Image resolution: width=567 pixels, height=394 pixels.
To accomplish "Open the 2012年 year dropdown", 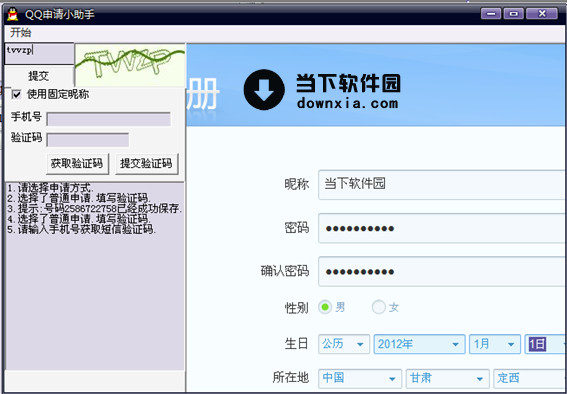I will (419, 344).
